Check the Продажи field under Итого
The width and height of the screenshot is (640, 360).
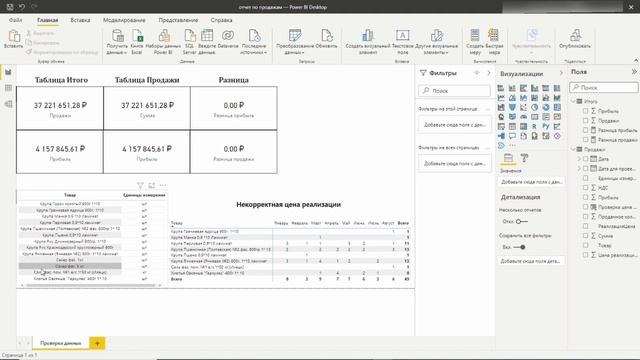coord(586,121)
